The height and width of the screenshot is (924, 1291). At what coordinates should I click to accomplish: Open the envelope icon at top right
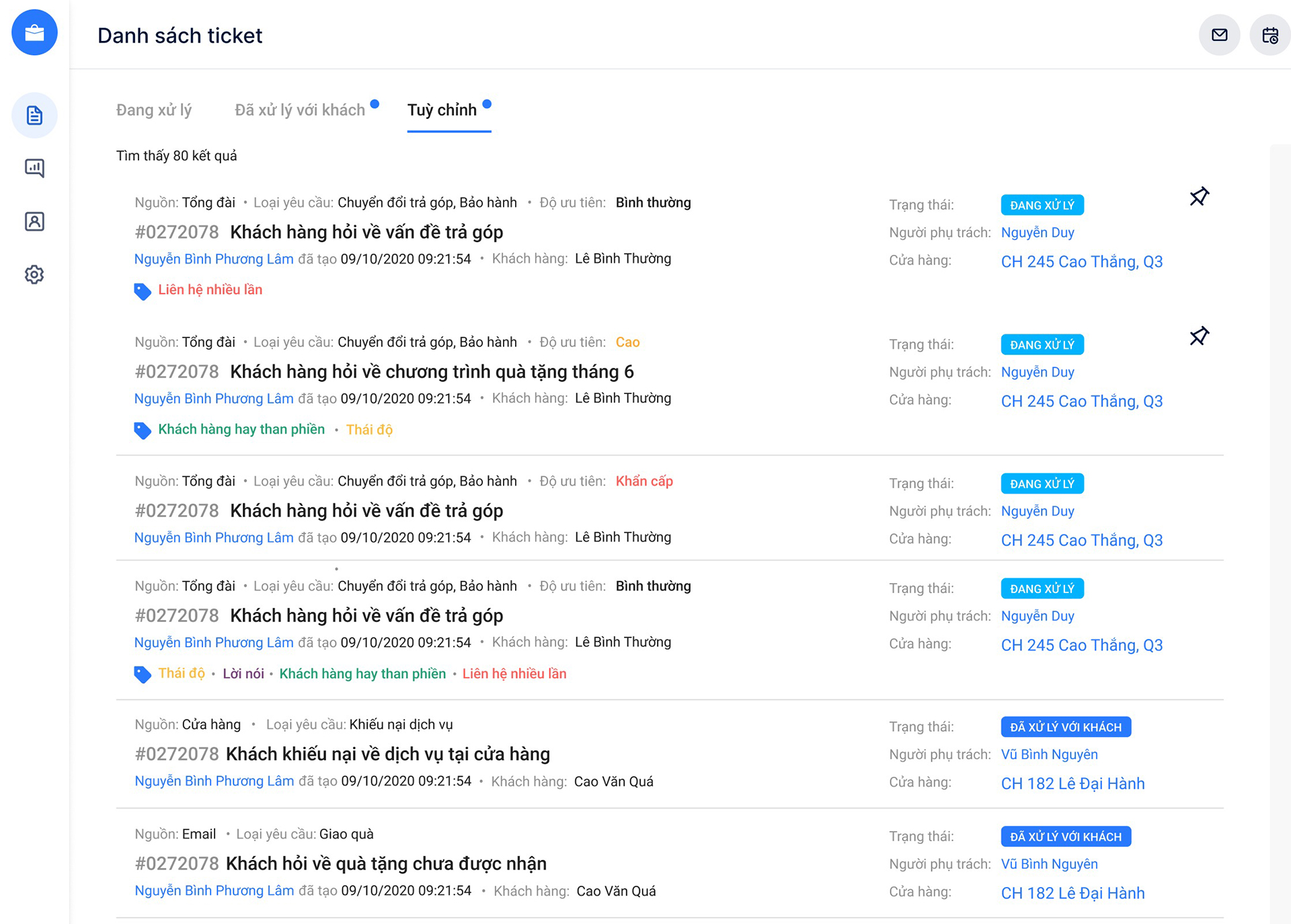1219,35
